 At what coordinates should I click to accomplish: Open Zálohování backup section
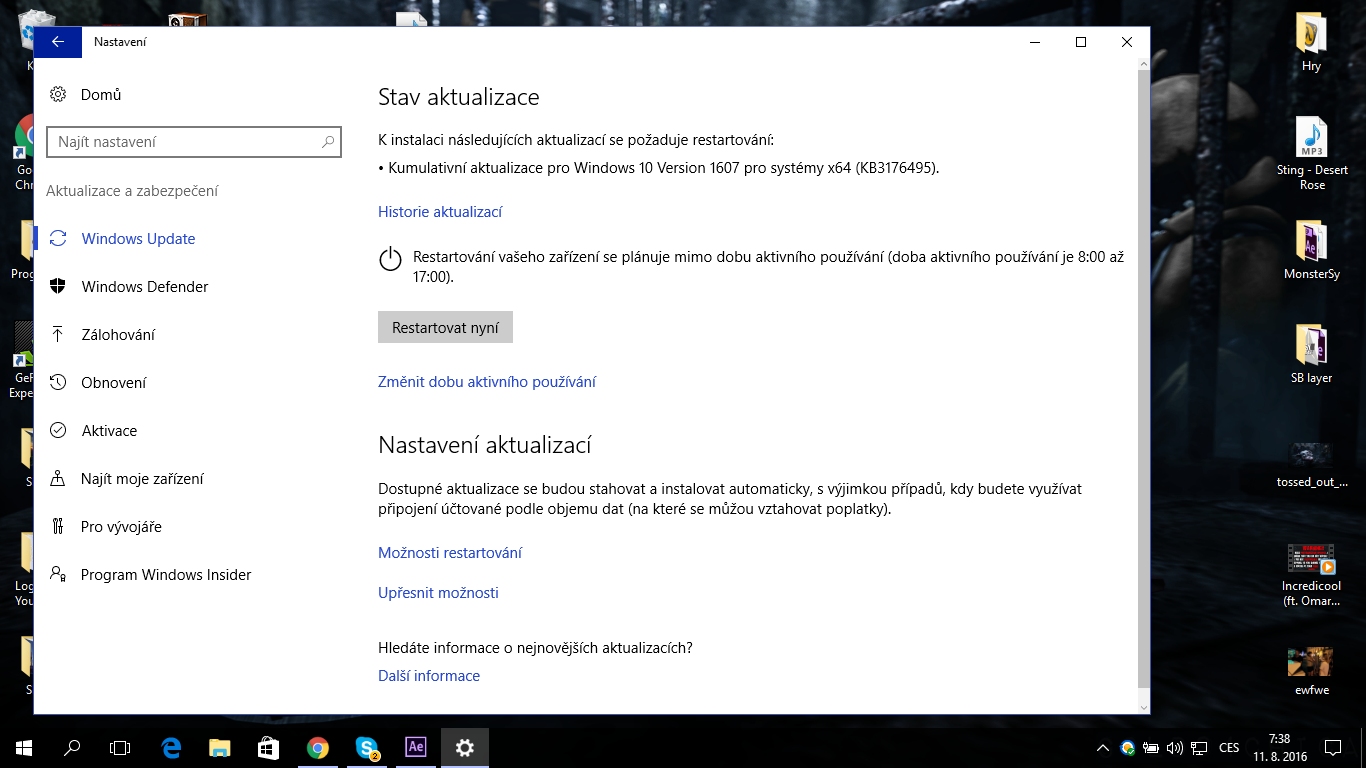point(118,335)
